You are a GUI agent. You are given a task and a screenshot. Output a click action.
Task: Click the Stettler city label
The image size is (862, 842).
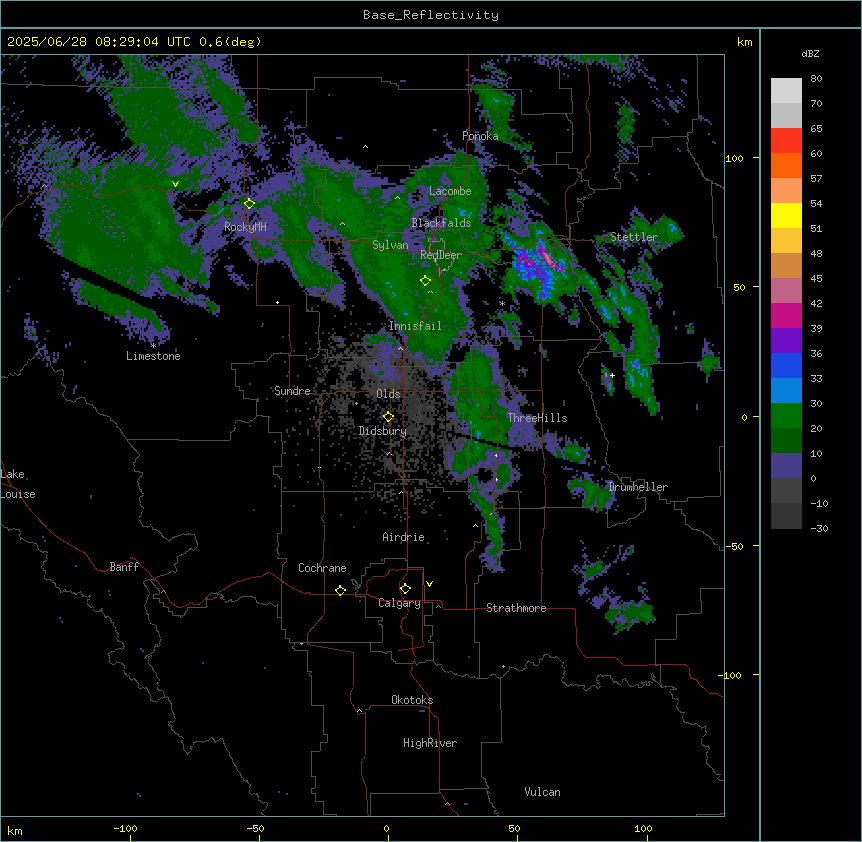pos(634,237)
